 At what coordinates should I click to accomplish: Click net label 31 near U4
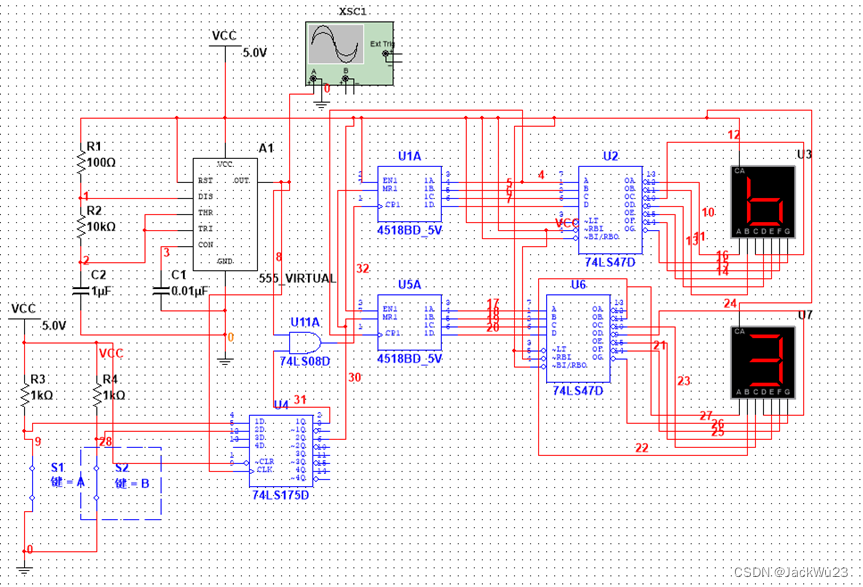300,400
